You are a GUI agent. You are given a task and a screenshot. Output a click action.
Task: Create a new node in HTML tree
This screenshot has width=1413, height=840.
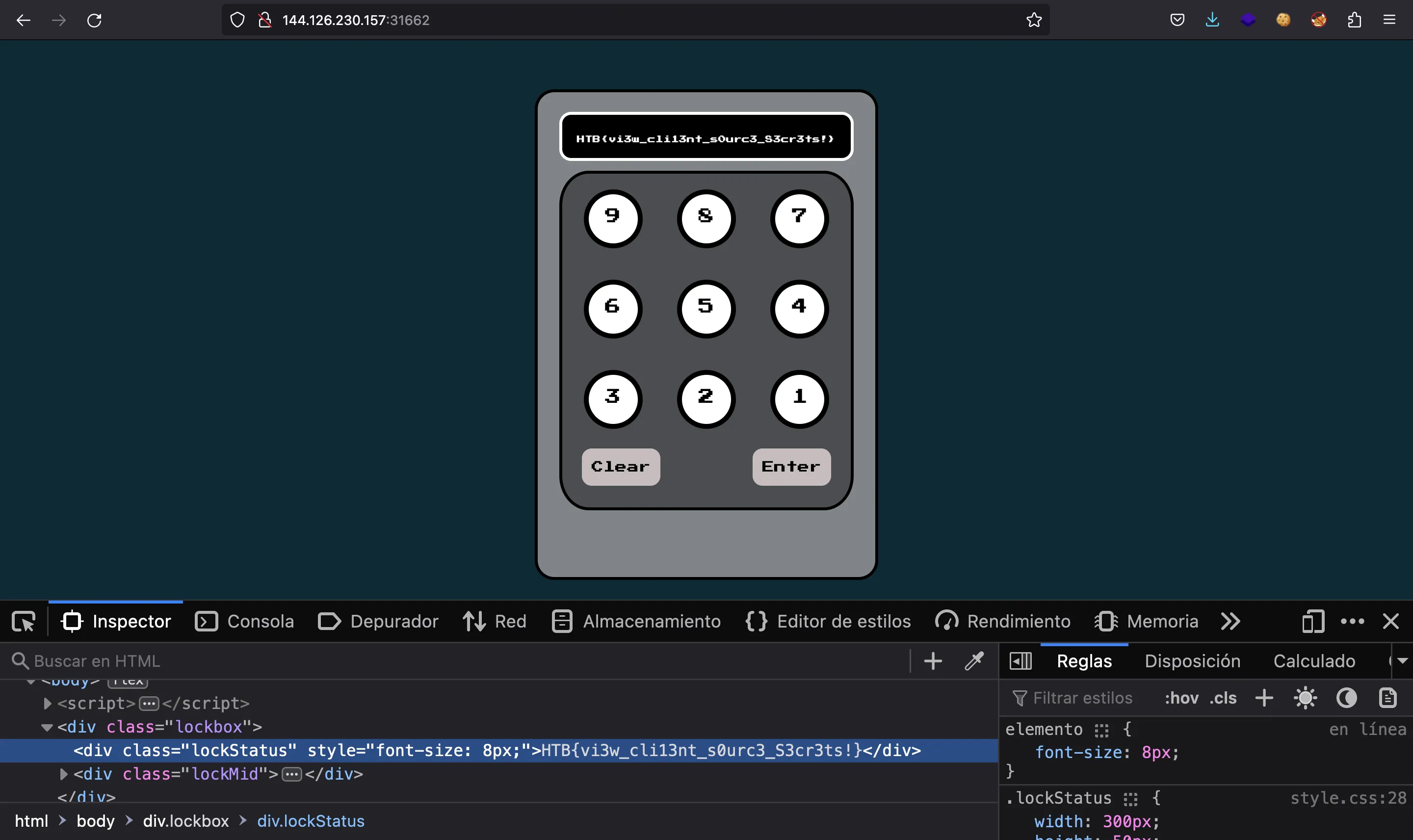(933, 660)
